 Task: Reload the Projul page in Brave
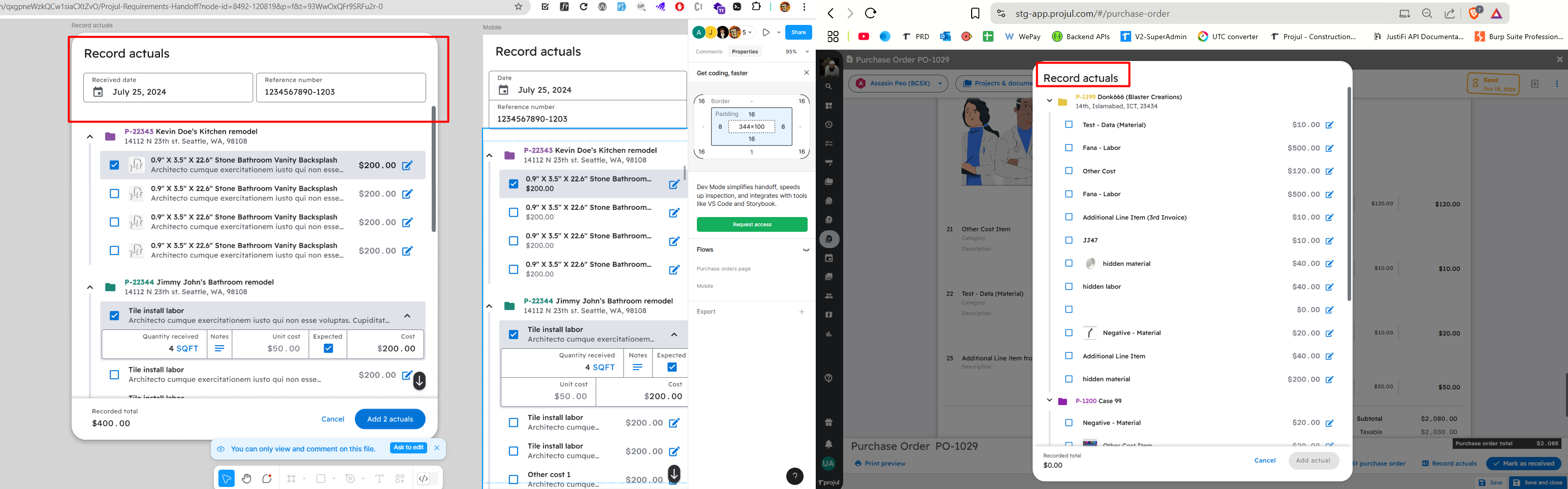click(x=871, y=13)
